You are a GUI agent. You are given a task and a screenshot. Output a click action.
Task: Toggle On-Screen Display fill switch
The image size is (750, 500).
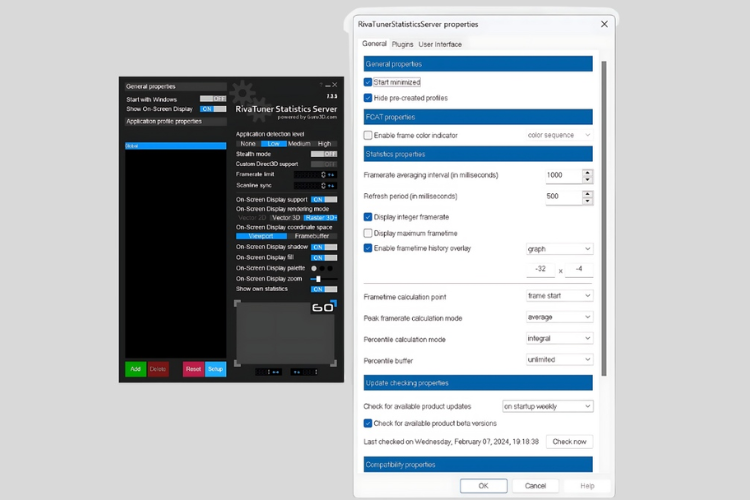(x=324, y=258)
